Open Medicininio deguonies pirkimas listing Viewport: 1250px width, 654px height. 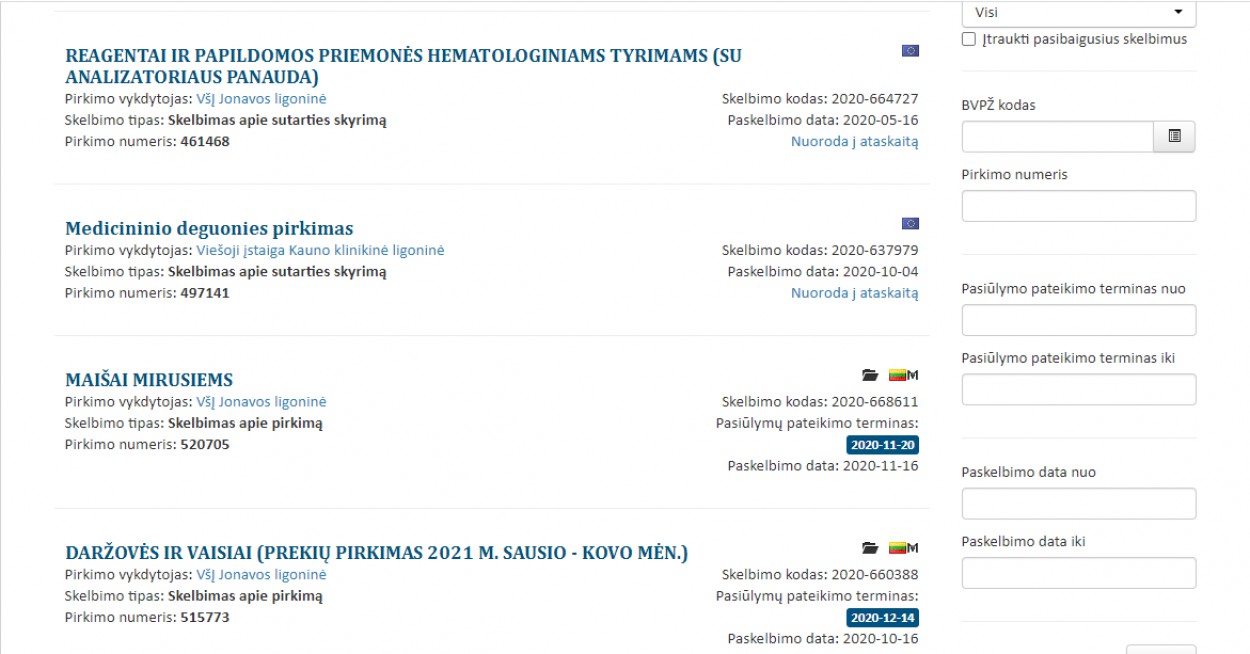coord(209,228)
